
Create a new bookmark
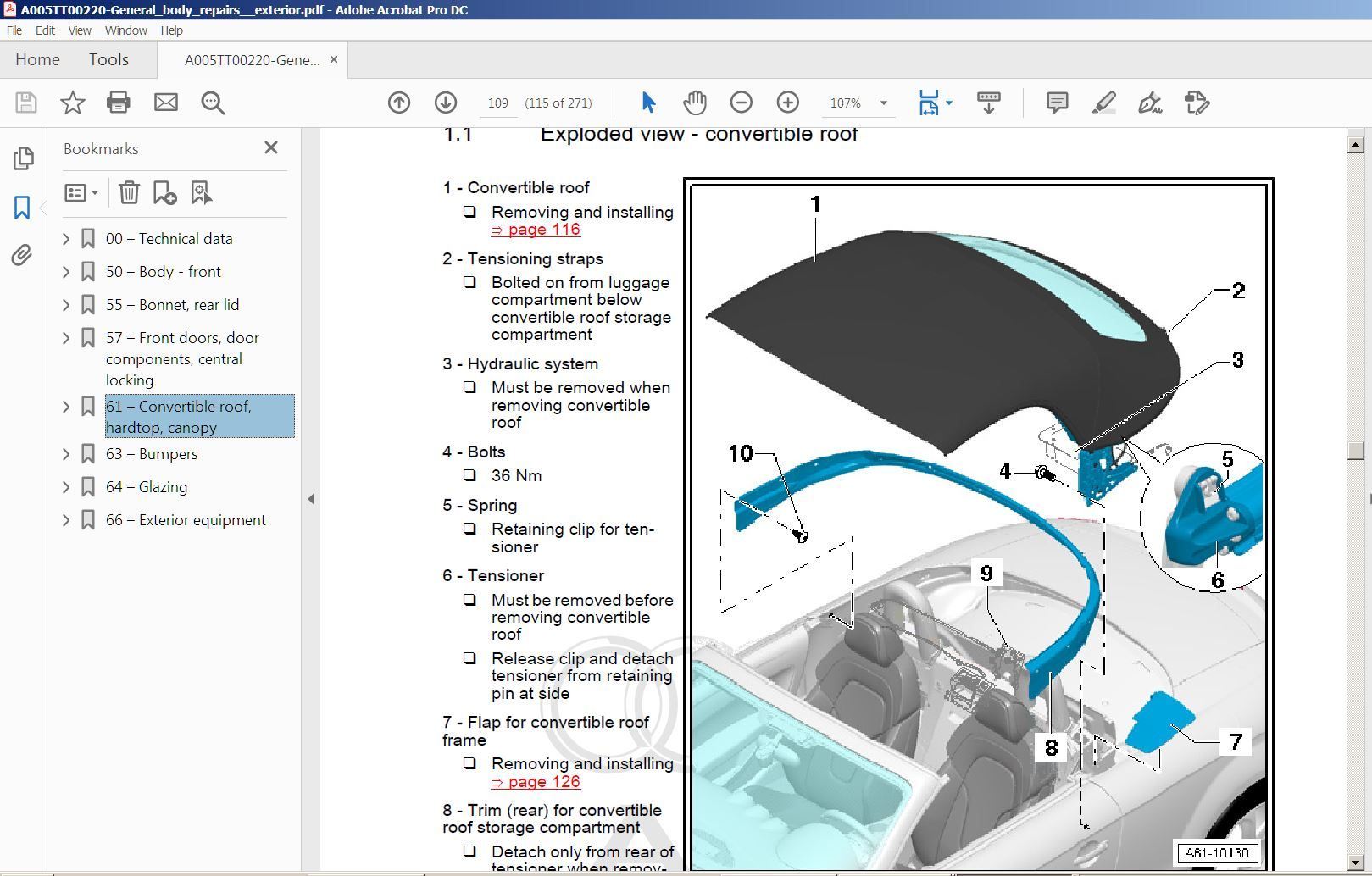(x=164, y=193)
